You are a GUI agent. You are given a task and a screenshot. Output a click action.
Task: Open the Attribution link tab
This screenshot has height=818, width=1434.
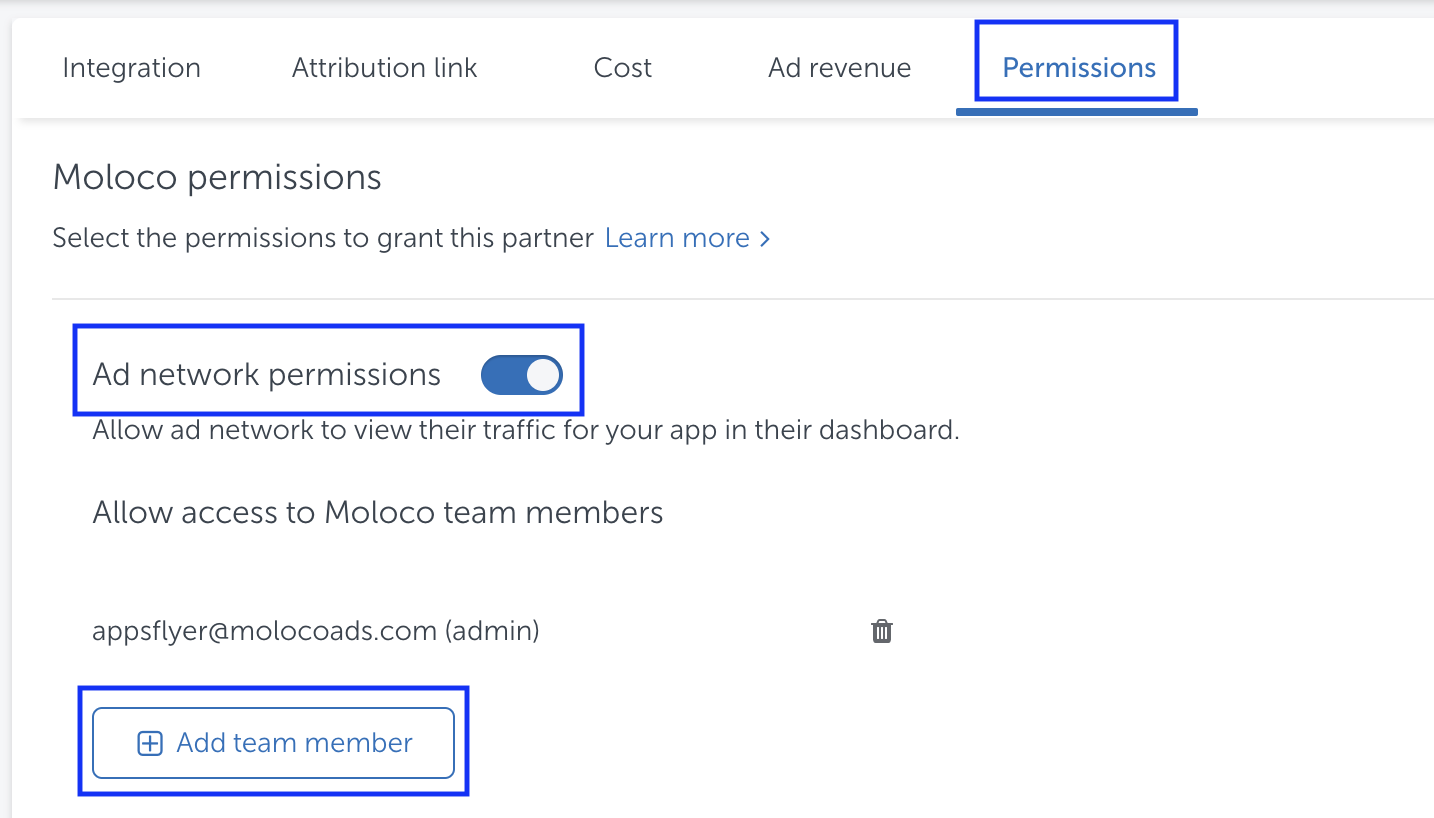[384, 68]
